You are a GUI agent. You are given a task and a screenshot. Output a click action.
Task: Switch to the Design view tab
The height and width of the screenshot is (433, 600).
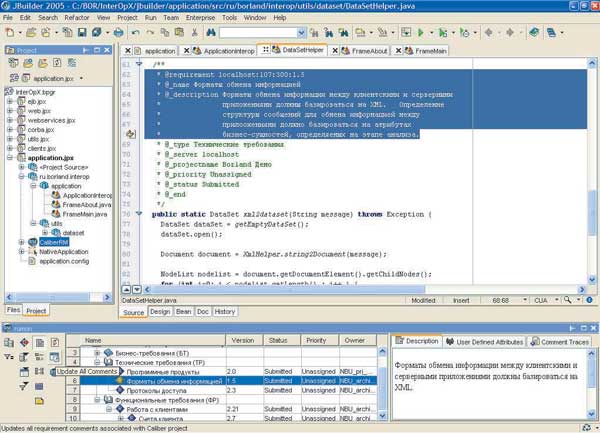[160, 312]
